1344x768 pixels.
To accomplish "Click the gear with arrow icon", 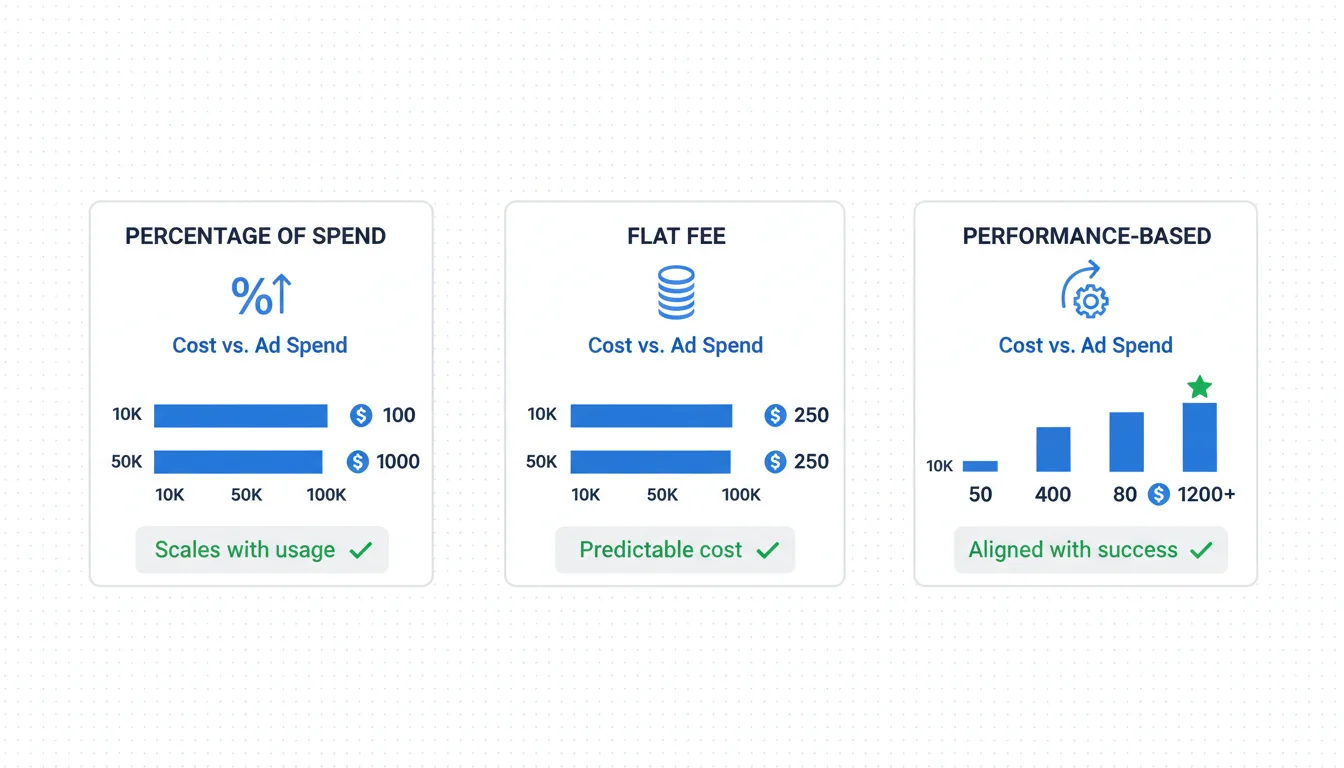I will (x=1085, y=293).
